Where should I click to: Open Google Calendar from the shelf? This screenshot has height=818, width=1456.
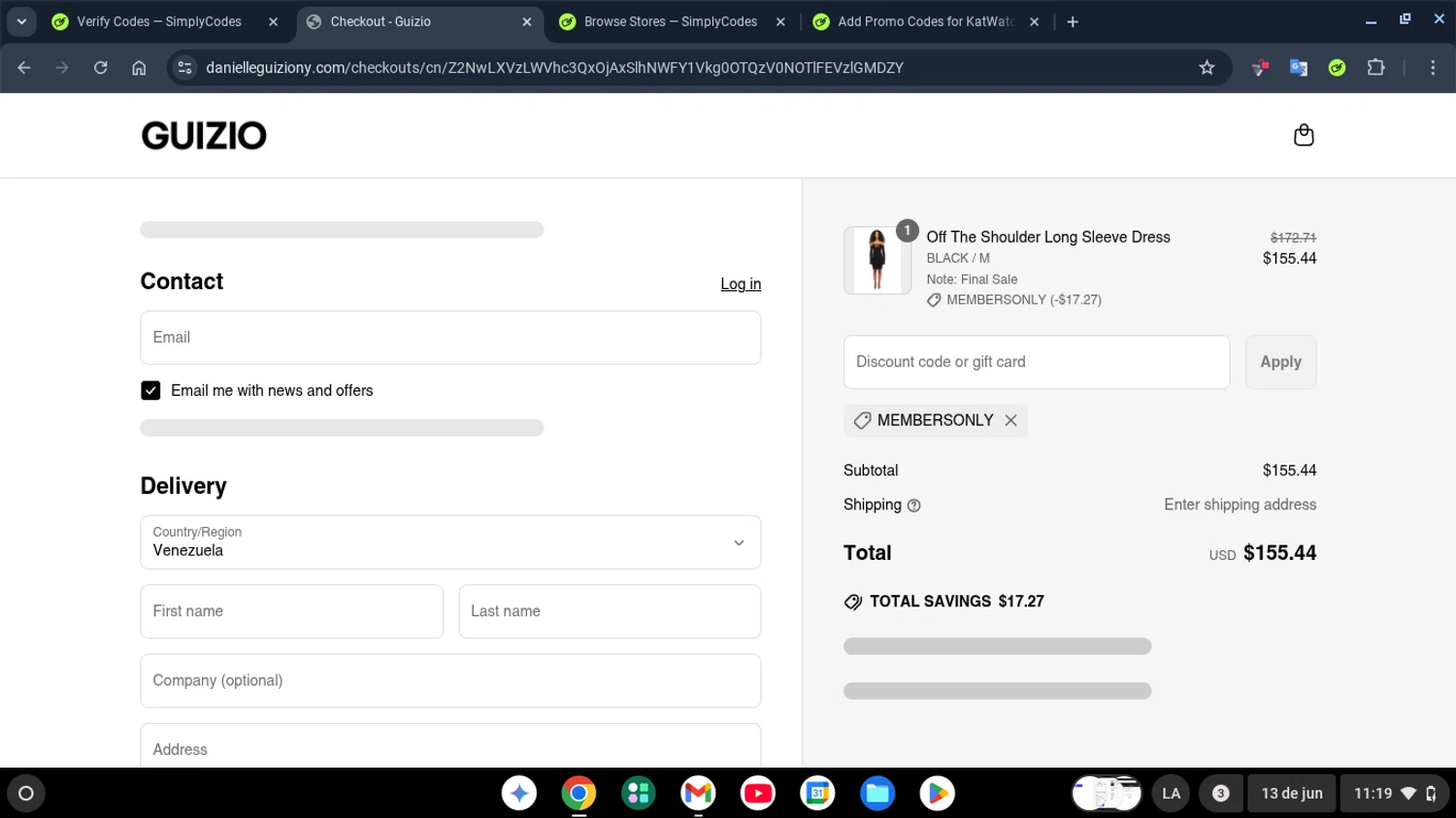(817, 794)
